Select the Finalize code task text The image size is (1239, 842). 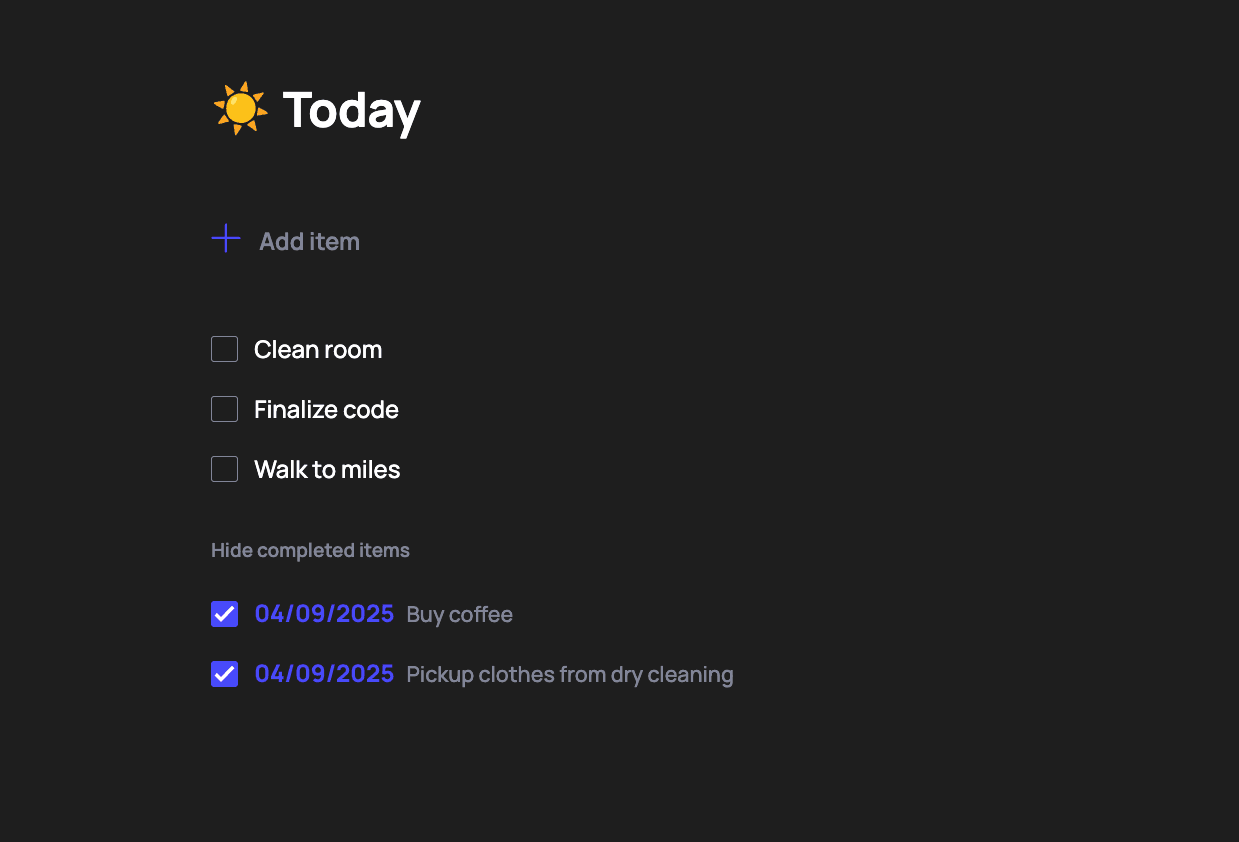point(326,409)
